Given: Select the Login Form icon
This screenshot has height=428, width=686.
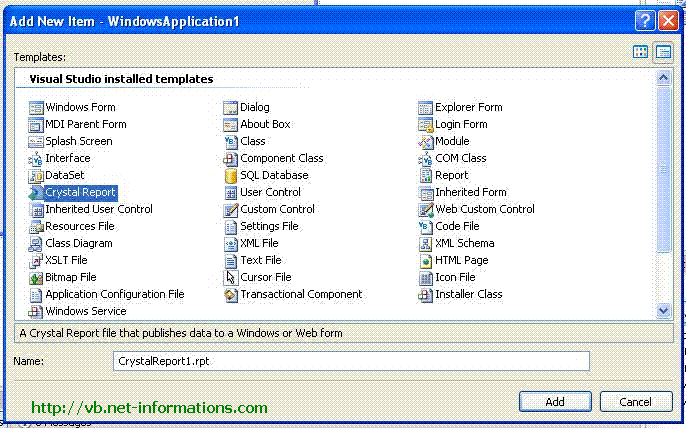Looking at the screenshot, I should (425, 125).
